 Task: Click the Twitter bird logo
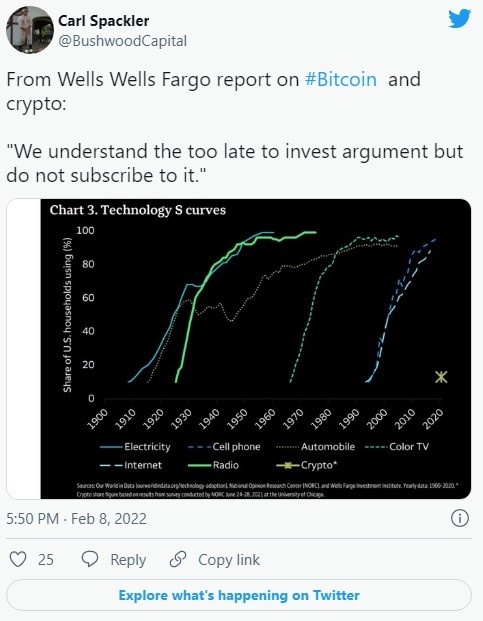pos(459,19)
